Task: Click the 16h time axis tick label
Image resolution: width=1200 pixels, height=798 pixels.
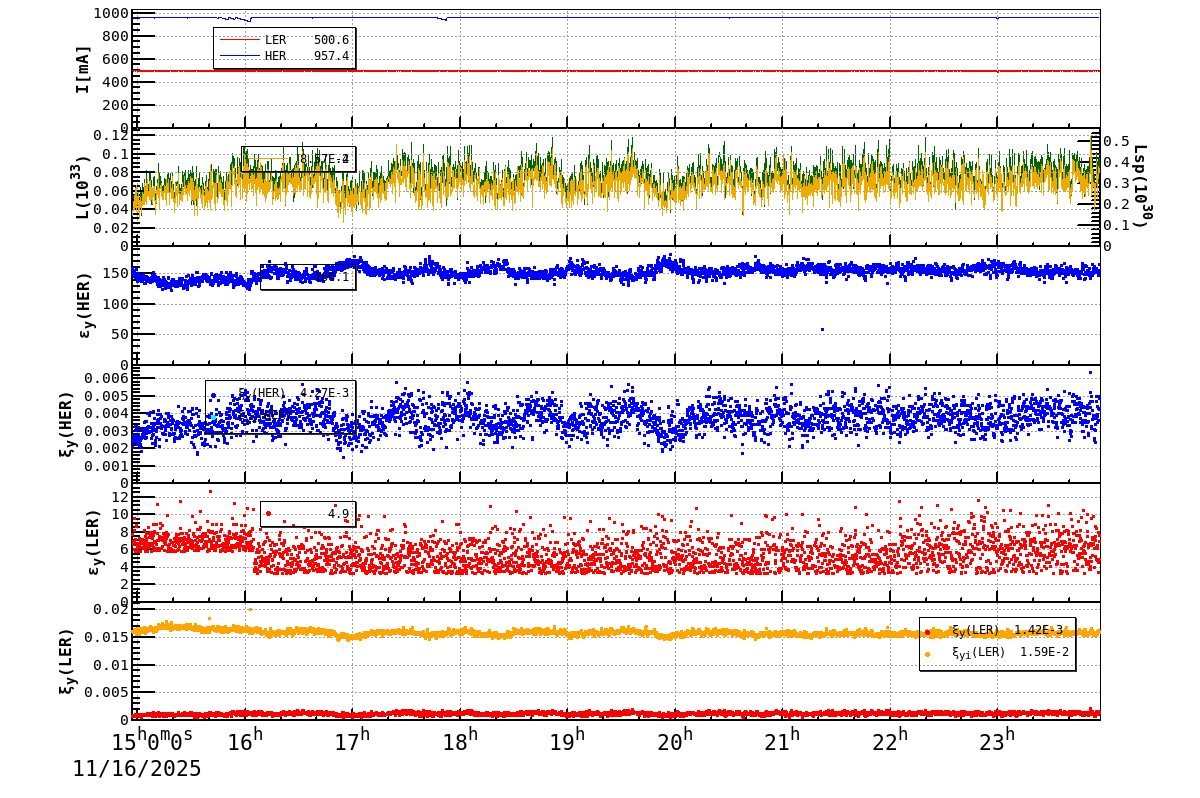Action: (244, 741)
